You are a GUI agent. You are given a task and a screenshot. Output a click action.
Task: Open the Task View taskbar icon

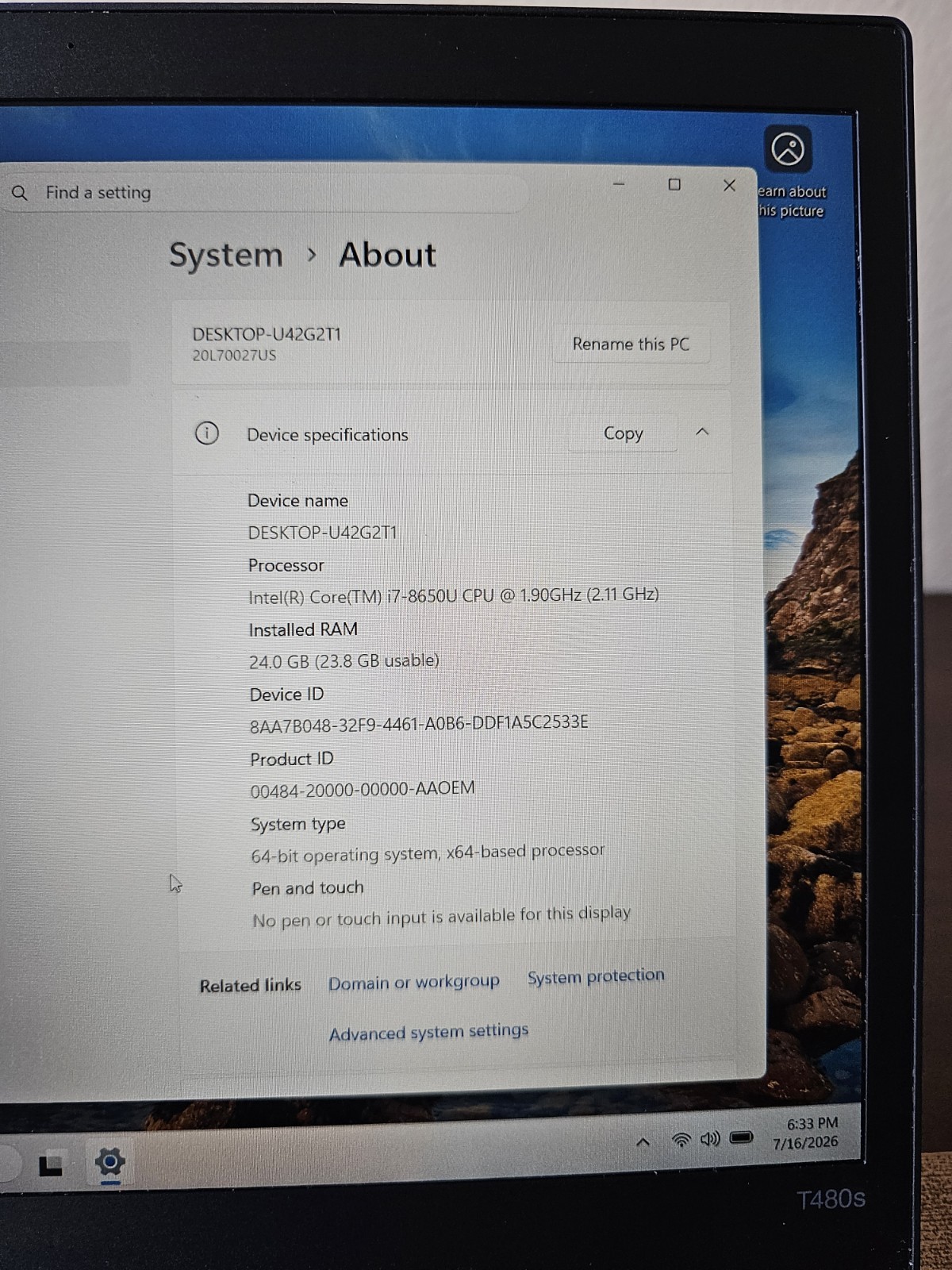[51, 1165]
